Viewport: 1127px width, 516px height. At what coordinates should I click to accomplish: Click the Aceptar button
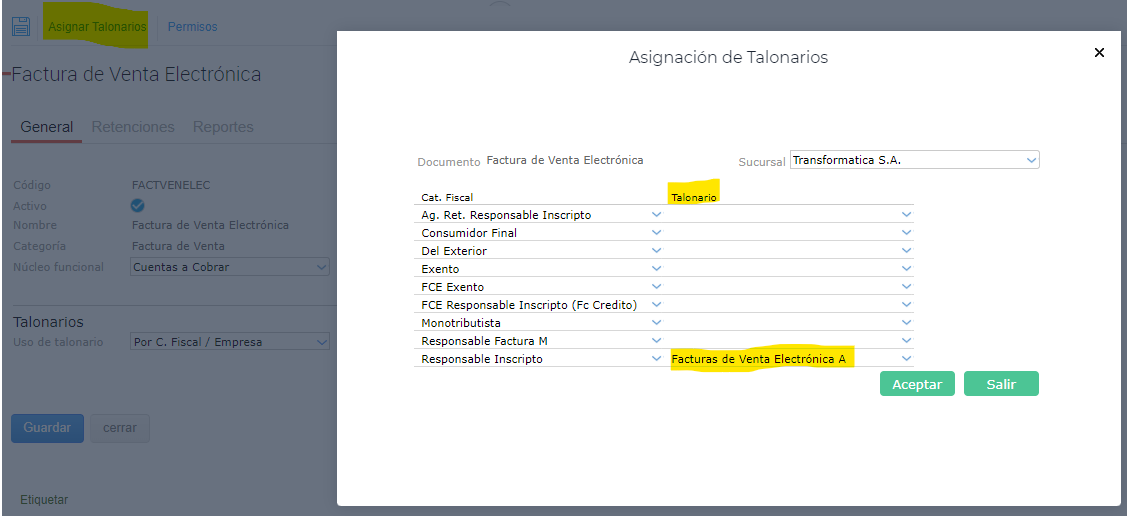[x=917, y=384]
